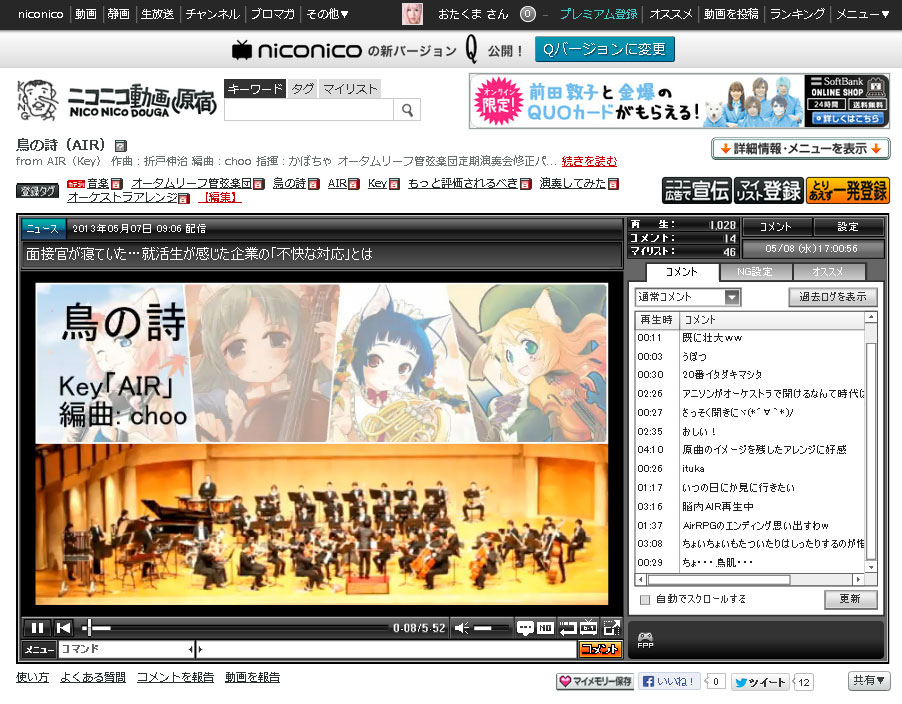Screen dimensions: 902x704
Task: Click the Nico Nico Douga (原宿) logo
Action: (117, 100)
